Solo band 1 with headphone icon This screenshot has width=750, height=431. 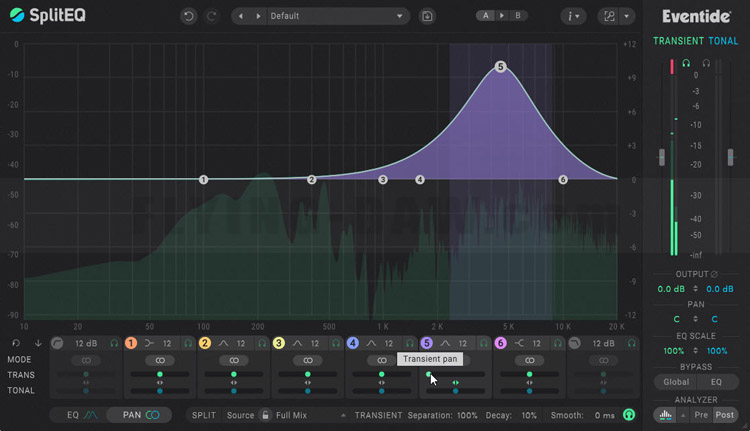pos(188,343)
